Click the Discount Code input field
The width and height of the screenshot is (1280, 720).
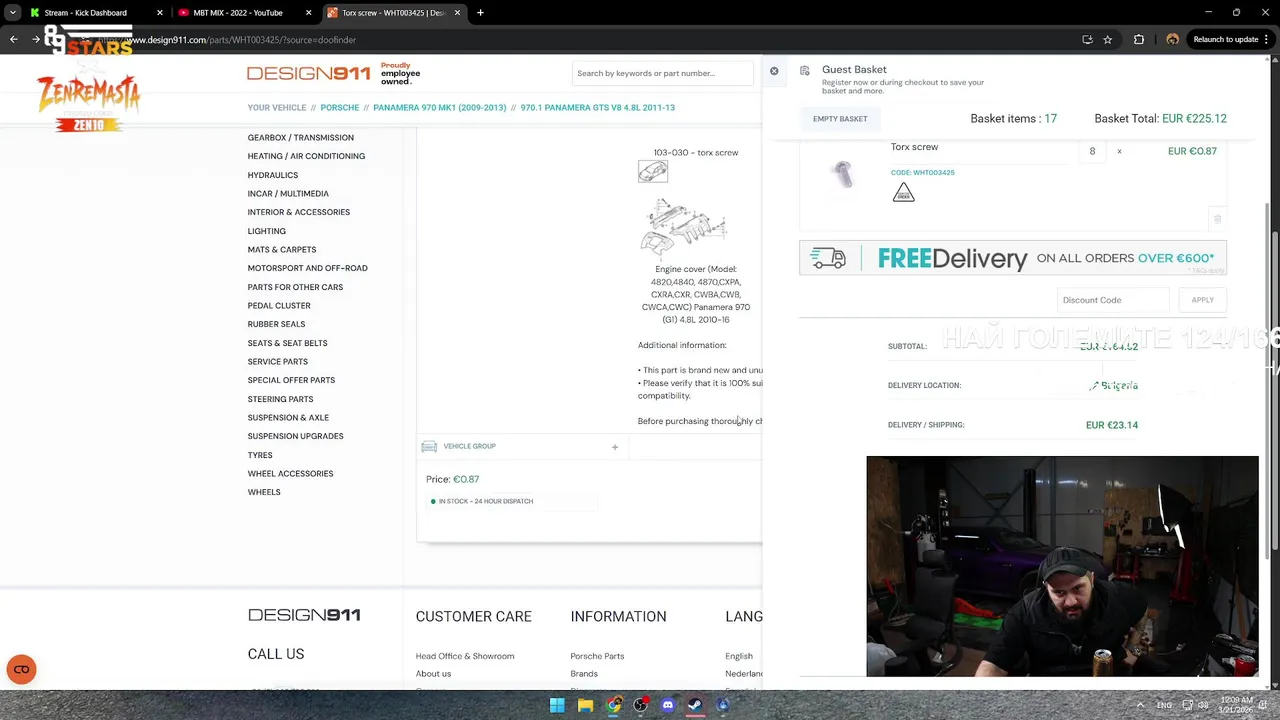pyautogui.click(x=1113, y=300)
